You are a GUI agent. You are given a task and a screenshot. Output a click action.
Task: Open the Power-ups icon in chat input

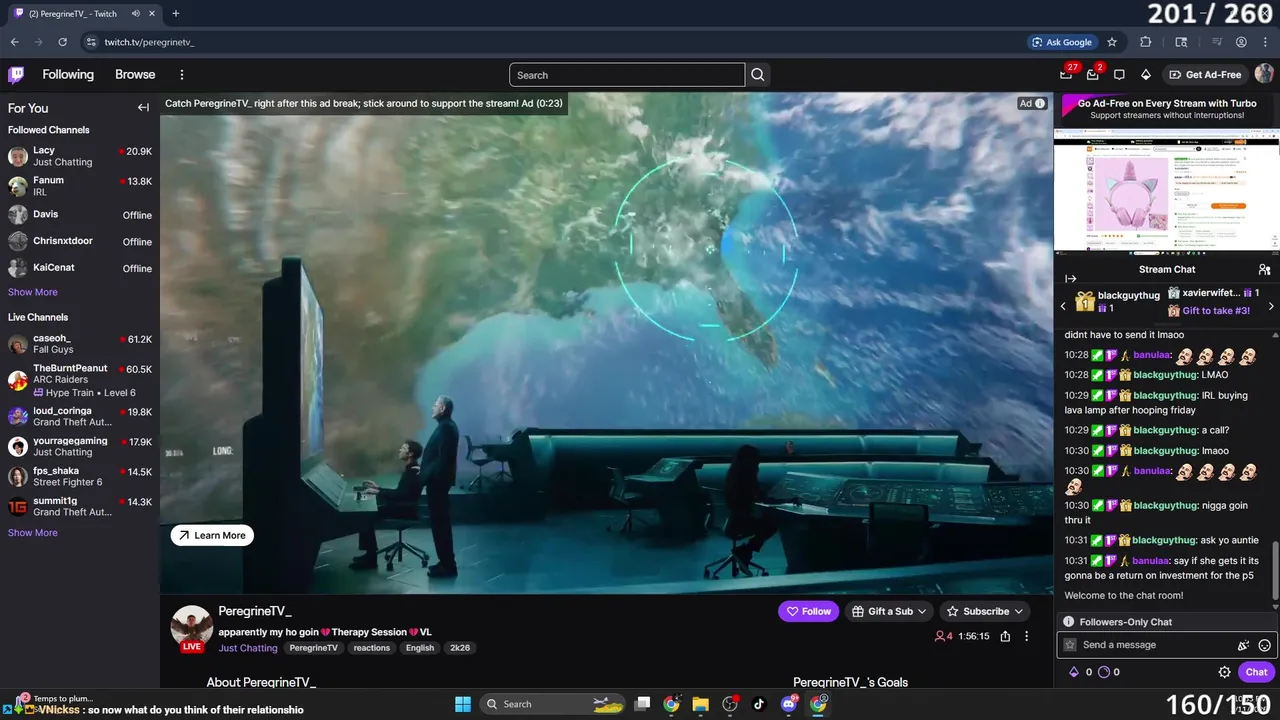(x=1243, y=646)
